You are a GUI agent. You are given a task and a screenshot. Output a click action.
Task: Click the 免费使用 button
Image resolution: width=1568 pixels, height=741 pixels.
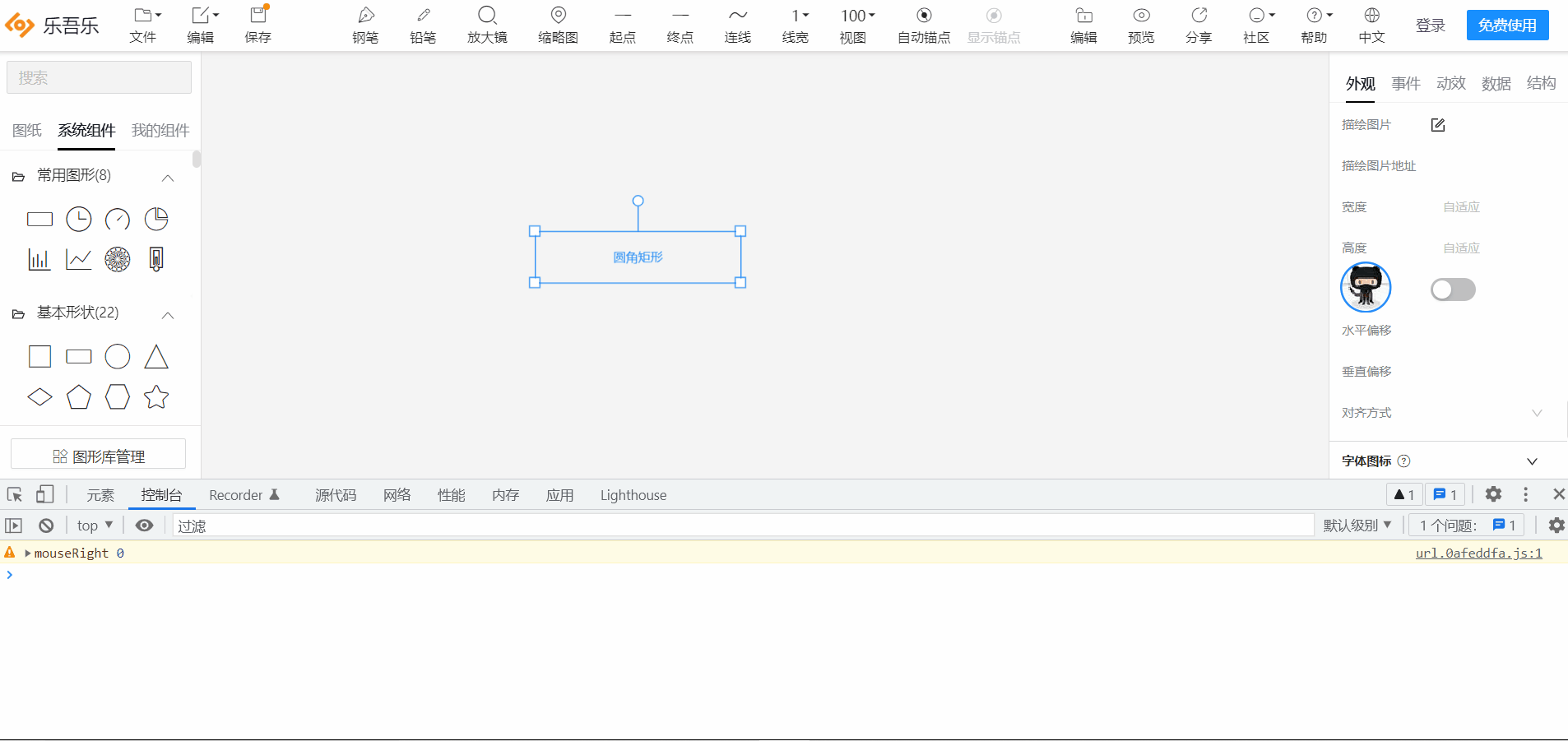tap(1508, 25)
